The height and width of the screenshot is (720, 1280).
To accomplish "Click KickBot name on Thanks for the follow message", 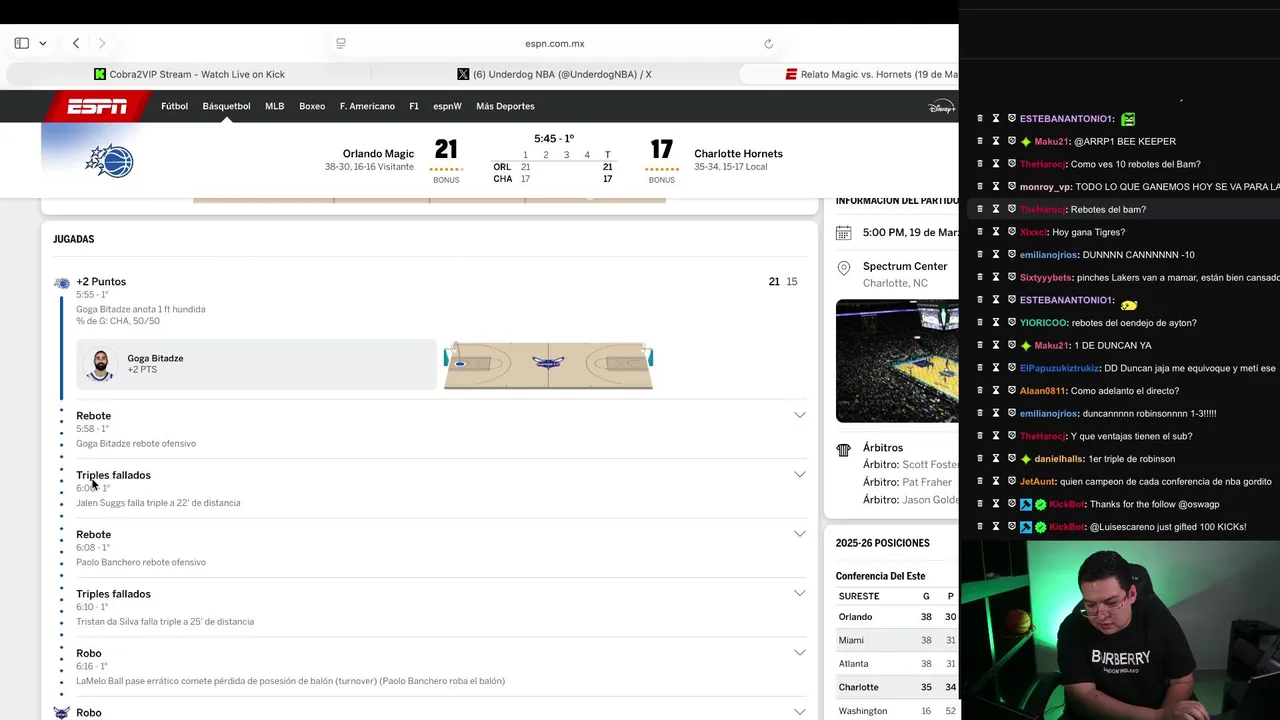I will click(1067, 504).
